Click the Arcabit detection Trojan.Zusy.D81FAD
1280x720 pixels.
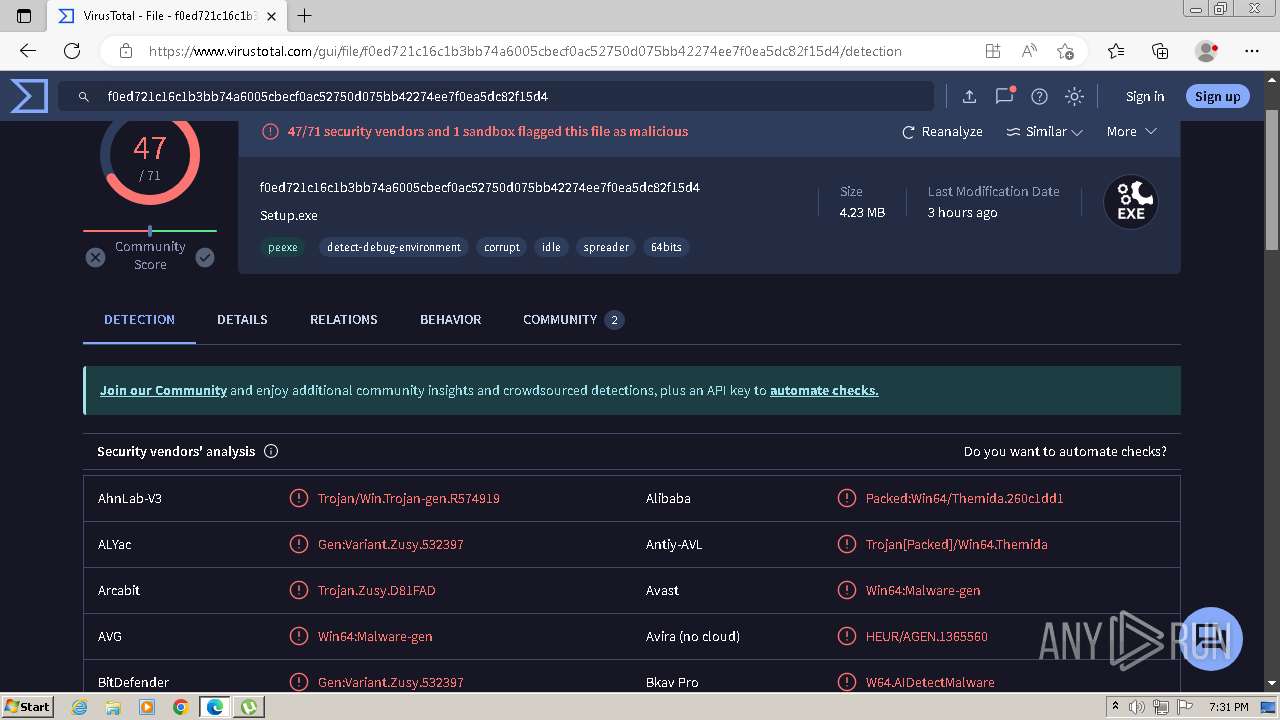376,590
